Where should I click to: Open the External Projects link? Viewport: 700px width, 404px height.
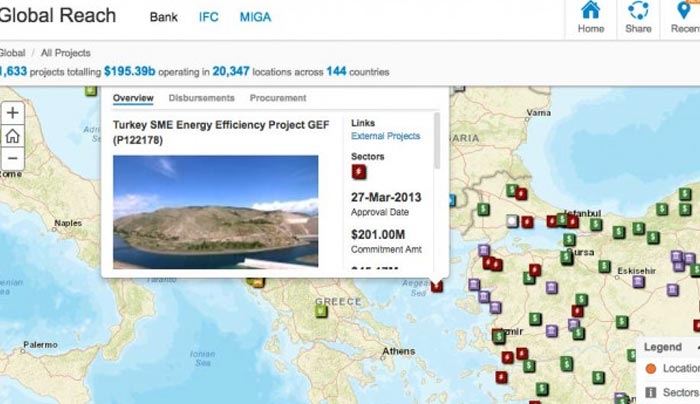pos(385,136)
